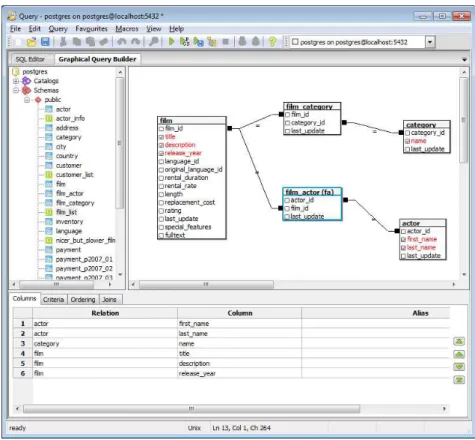Click the Undo arrow icon
The image size is (475, 440).
[x=122, y=42]
